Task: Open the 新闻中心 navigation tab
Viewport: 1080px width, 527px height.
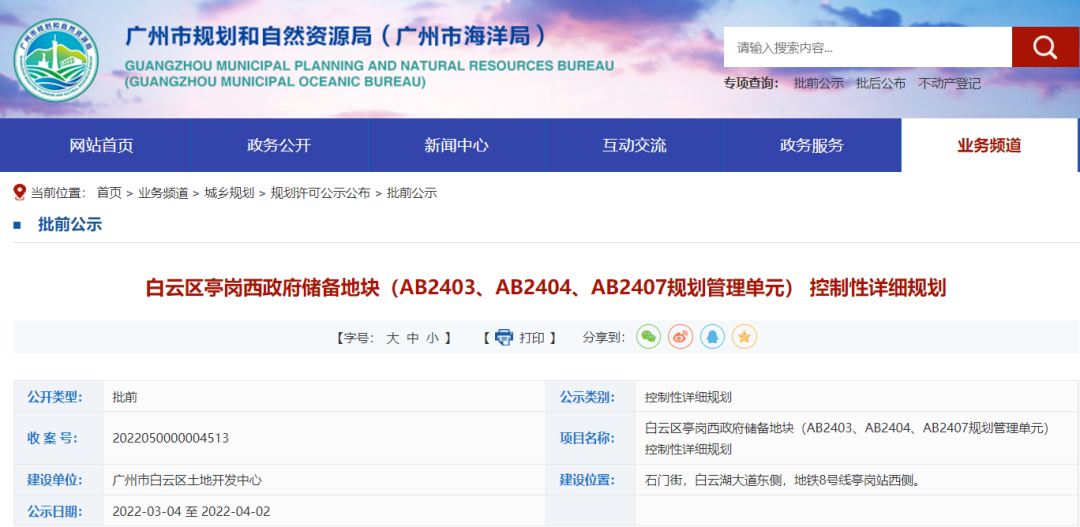Action: click(457, 145)
